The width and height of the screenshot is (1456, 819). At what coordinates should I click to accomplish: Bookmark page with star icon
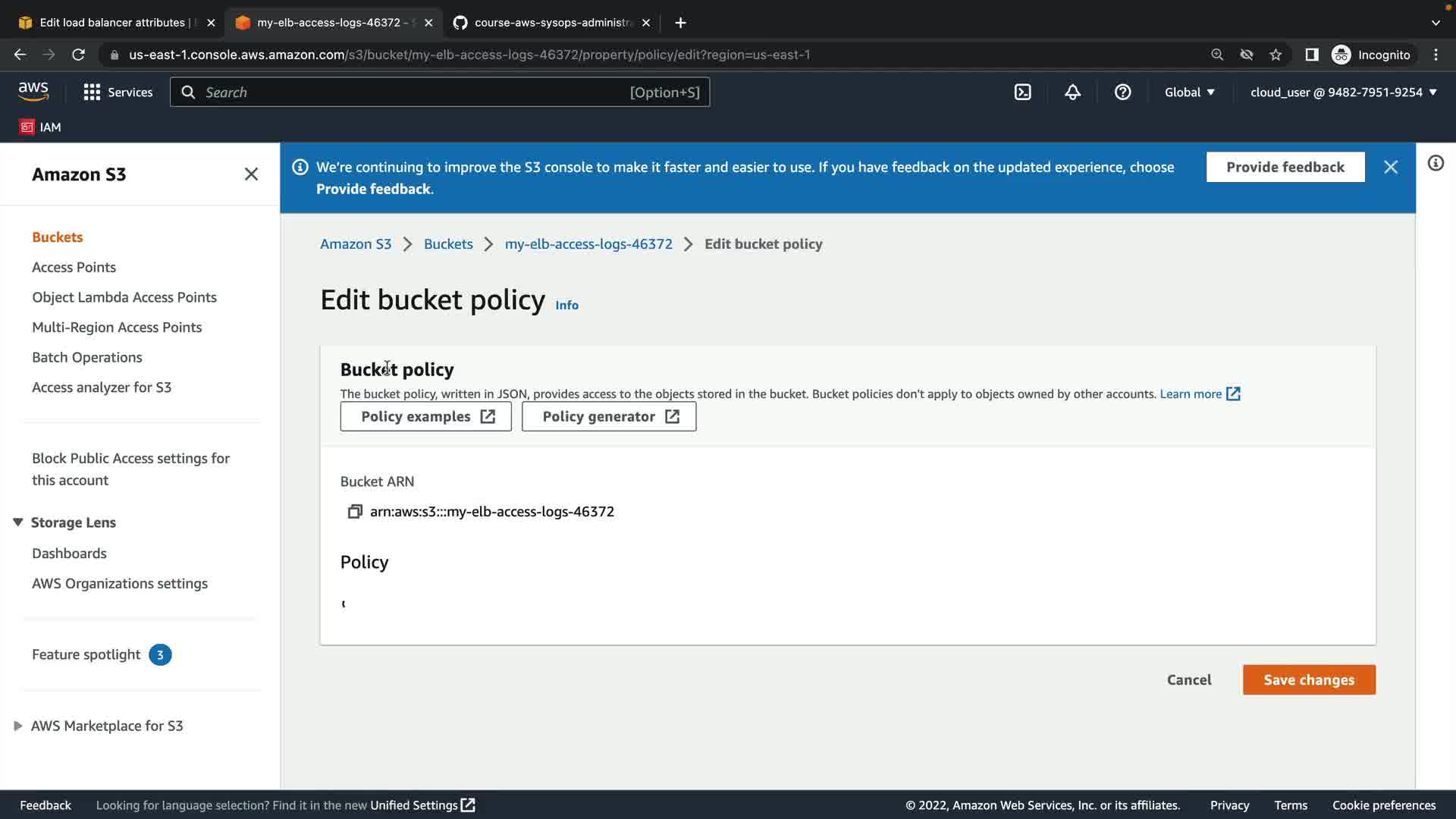point(1276,55)
